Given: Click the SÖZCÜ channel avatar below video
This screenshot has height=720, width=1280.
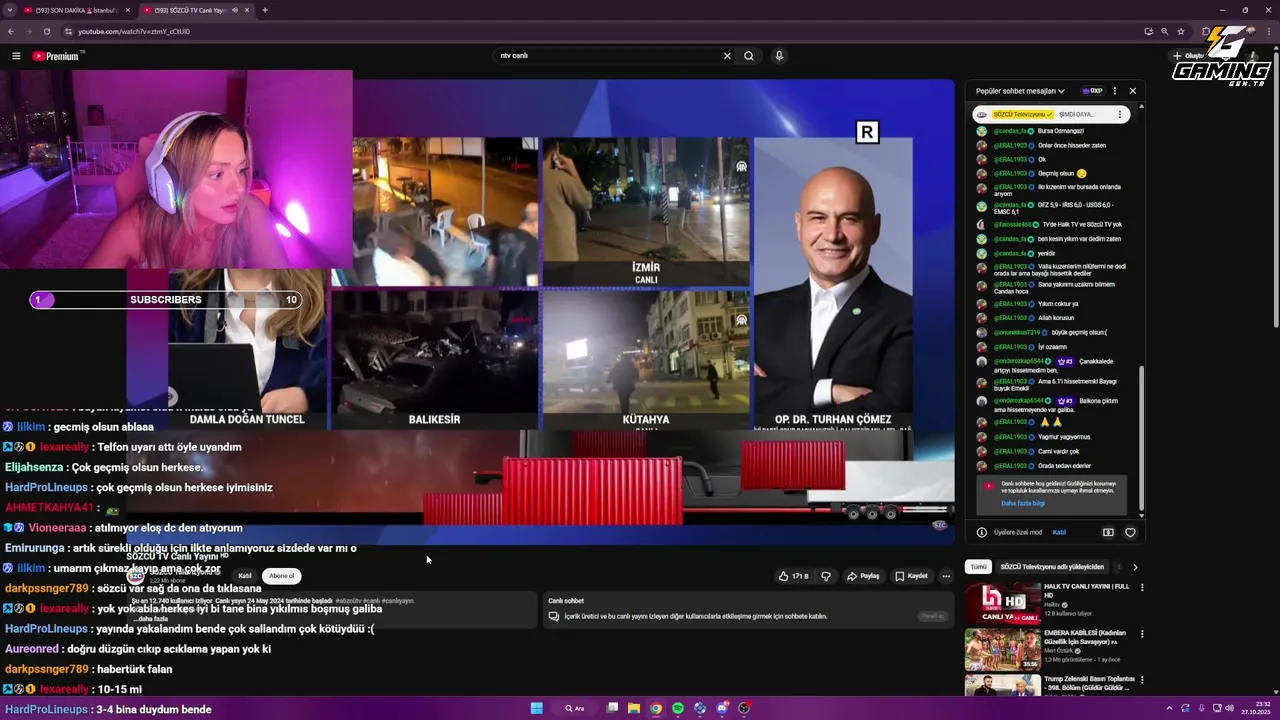Looking at the screenshot, I should [135, 576].
